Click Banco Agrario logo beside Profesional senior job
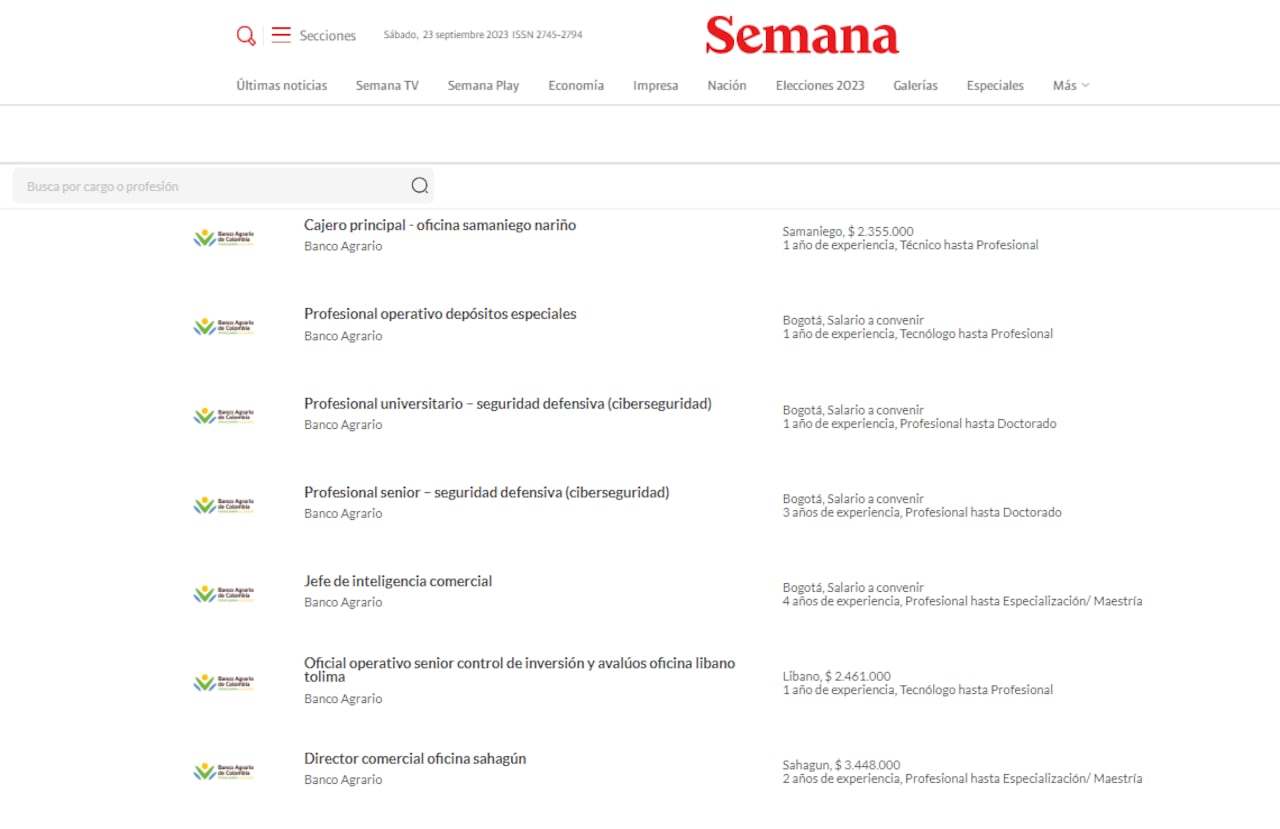 (x=224, y=505)
